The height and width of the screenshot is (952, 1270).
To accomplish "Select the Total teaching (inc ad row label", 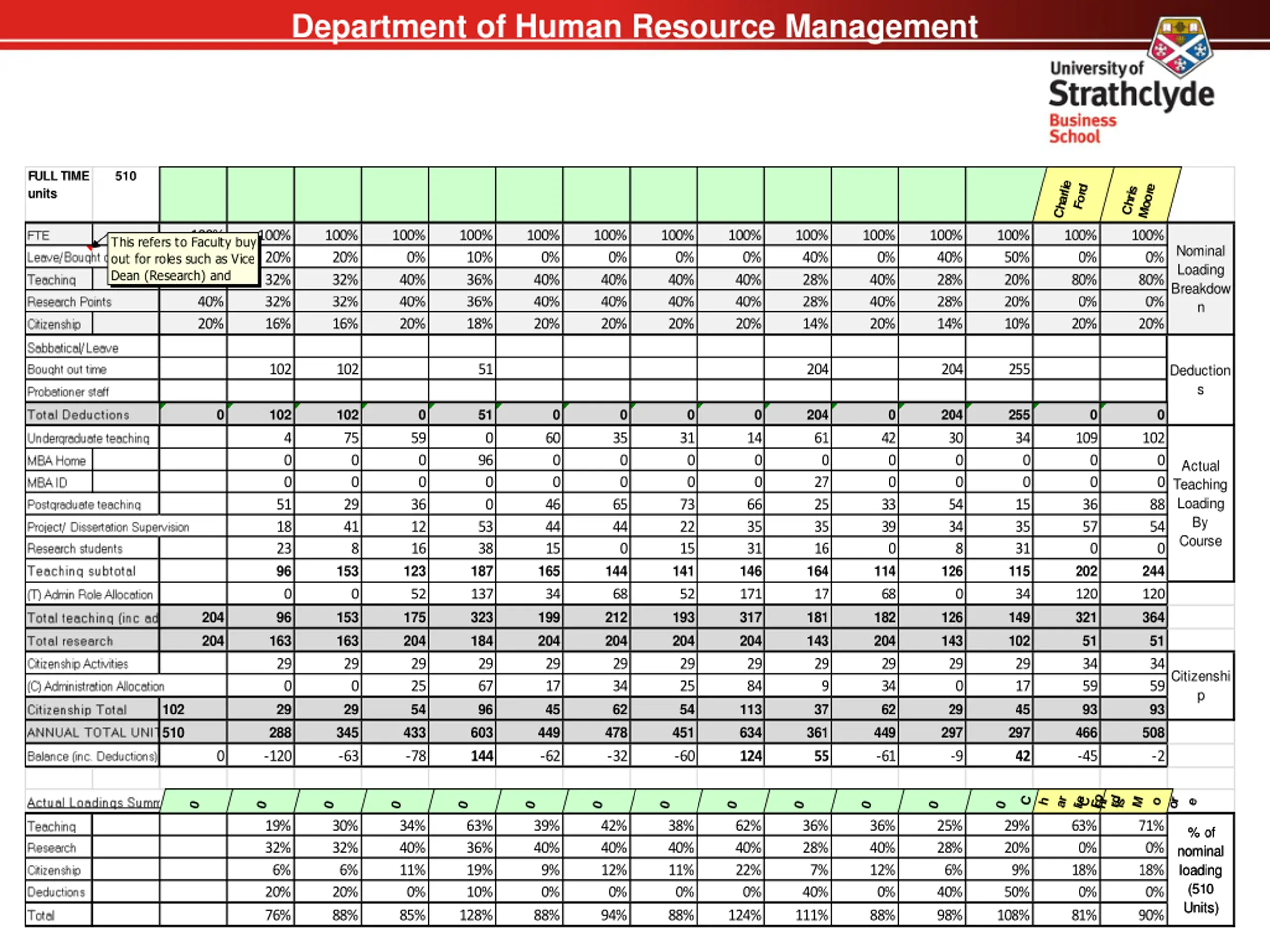I will [92, 618].
